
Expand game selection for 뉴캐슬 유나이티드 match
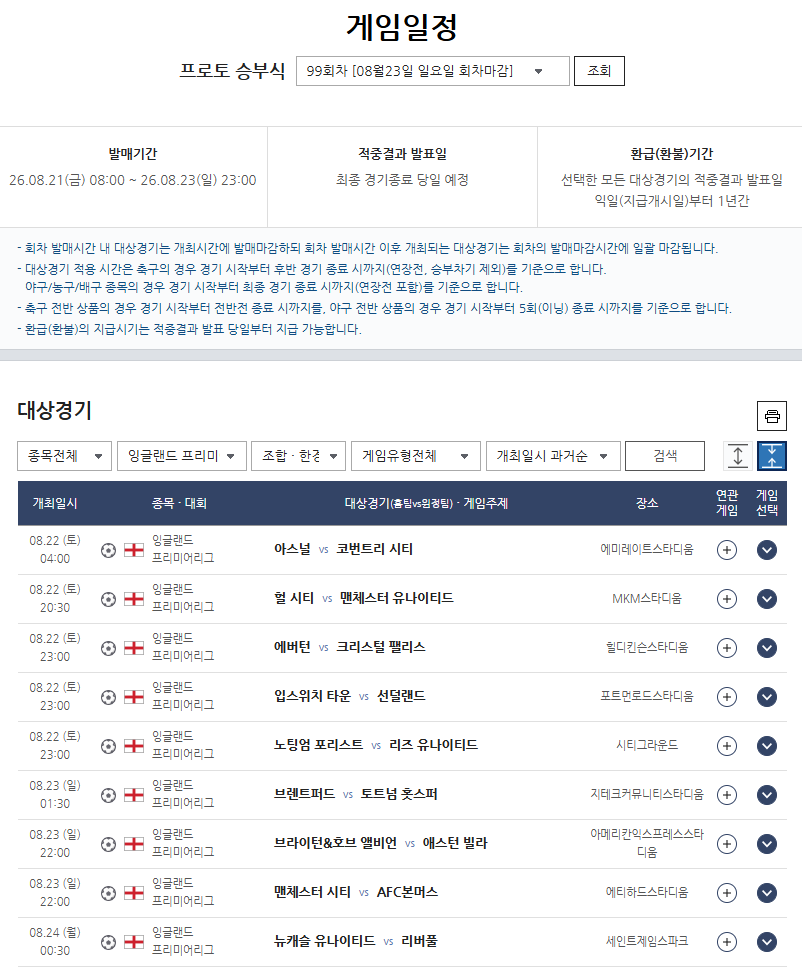pyautogui.click(x=767, y=942)
